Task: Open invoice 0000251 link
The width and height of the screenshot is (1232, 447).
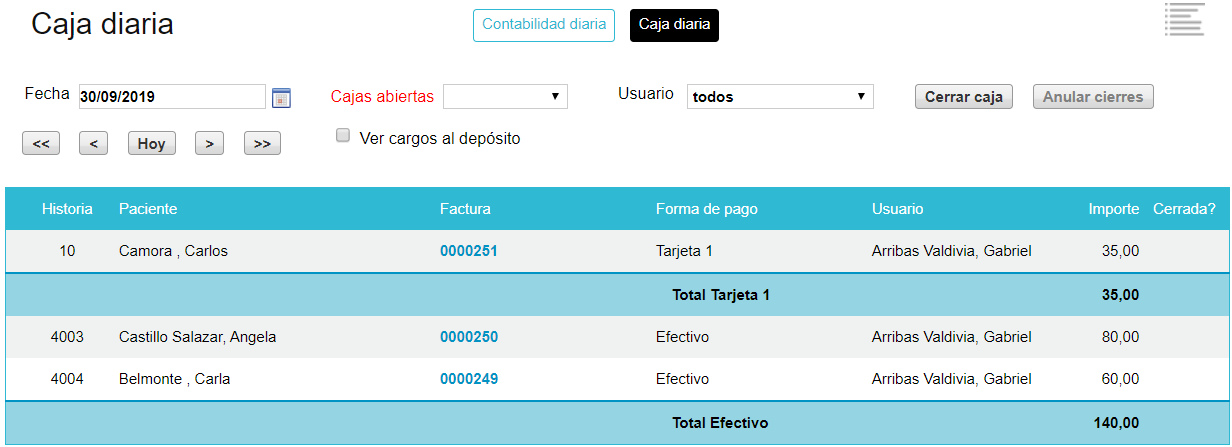Action: pos(469,251)
